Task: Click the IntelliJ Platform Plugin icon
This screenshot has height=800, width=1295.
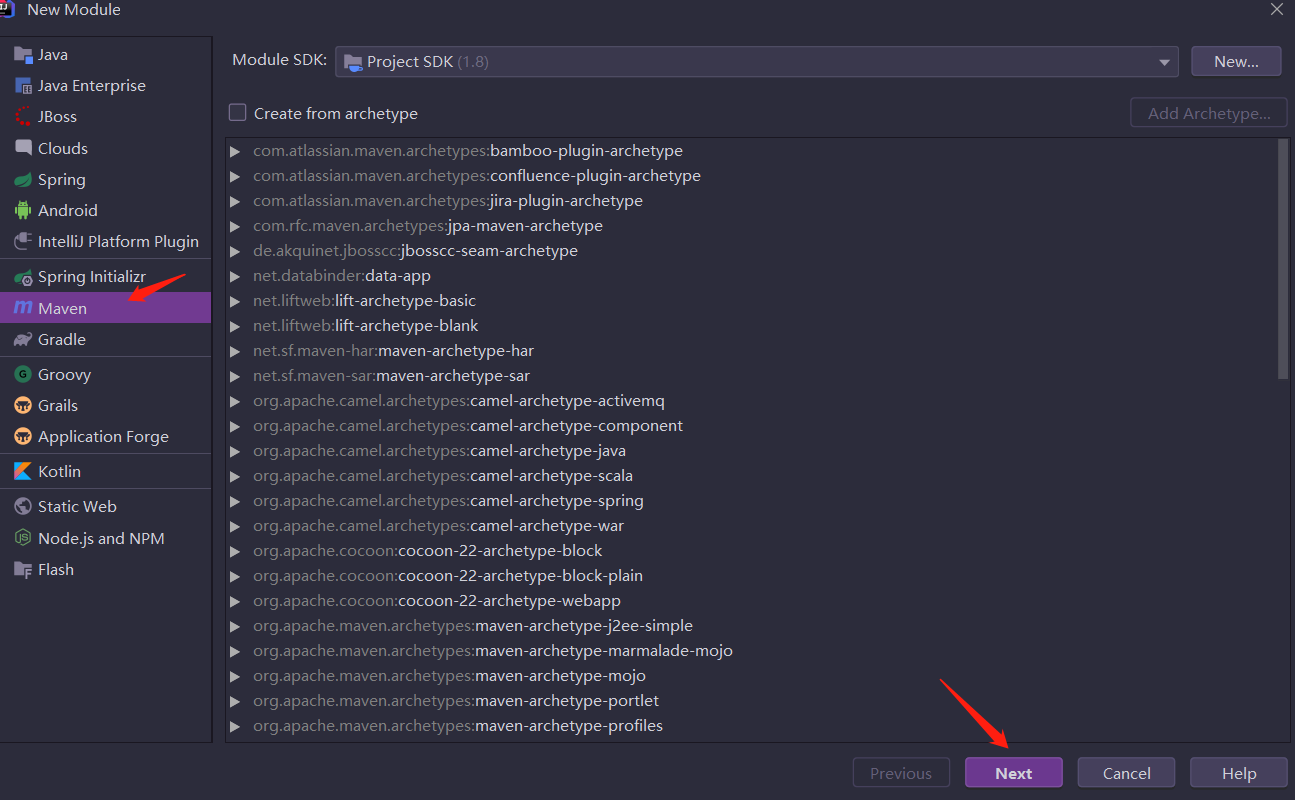Action: 22,242
